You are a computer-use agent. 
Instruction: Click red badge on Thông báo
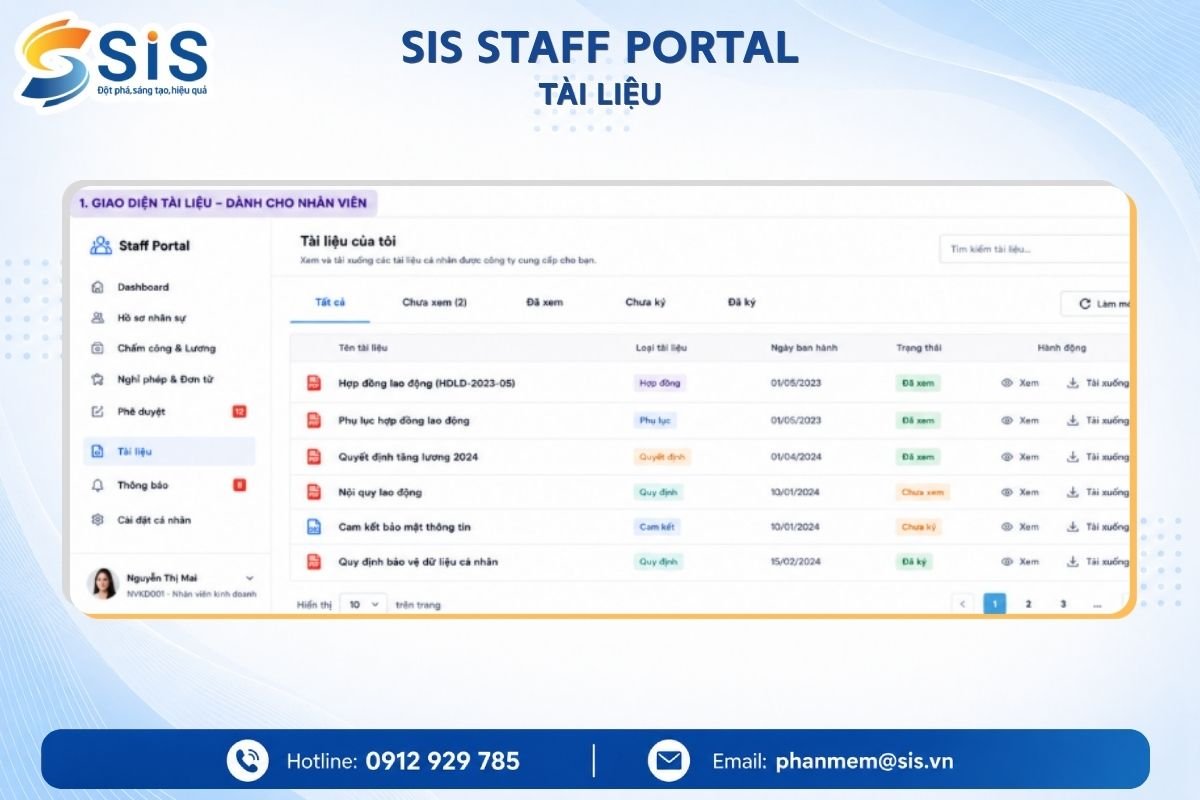pyautogui.click(x=239, y=485)
